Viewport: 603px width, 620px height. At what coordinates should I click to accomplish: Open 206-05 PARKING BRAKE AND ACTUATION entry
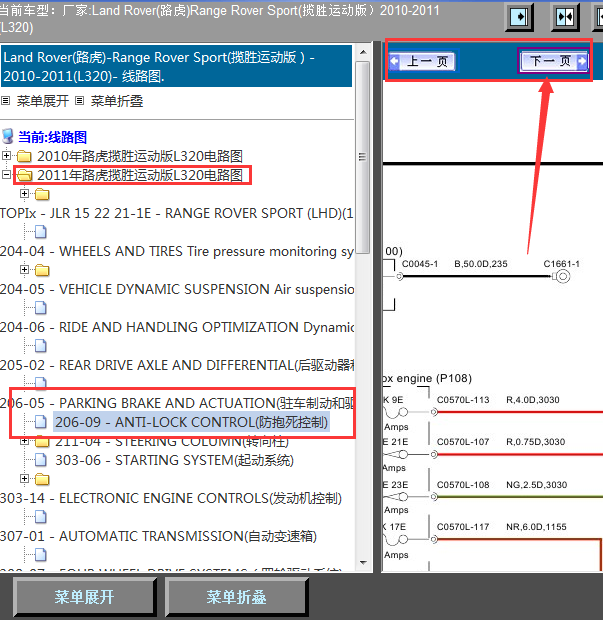pos(176,403)
